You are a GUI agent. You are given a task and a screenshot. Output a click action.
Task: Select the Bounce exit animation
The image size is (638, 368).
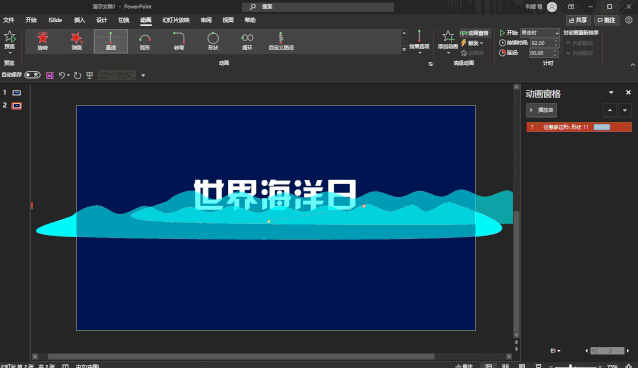point(76,41)
